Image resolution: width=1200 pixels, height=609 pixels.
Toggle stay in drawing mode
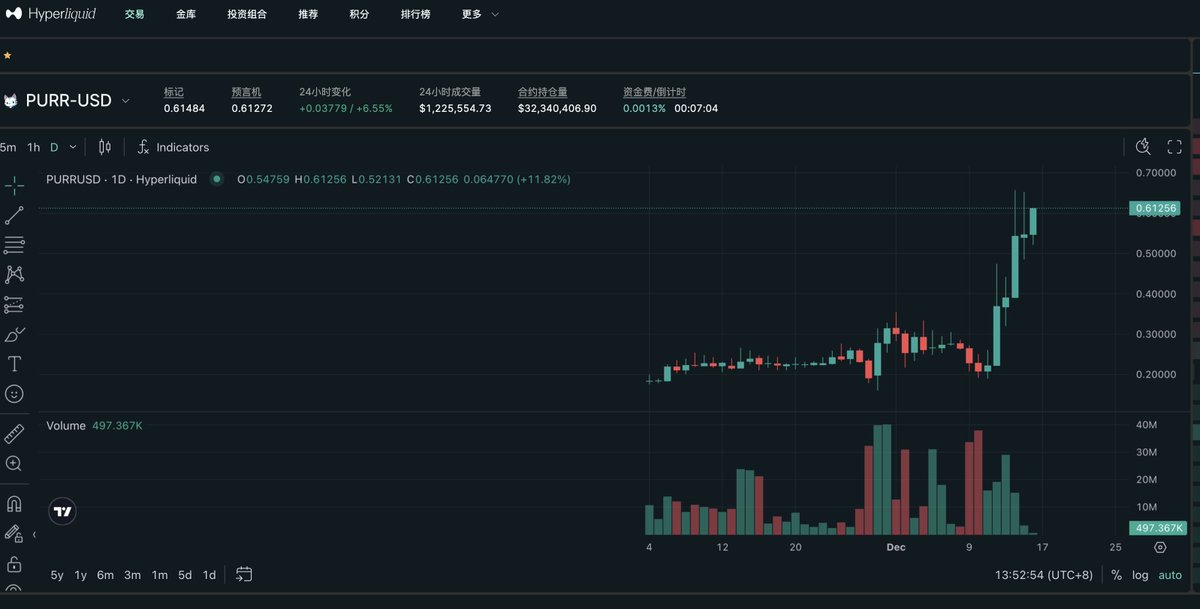tap(14, 534)
